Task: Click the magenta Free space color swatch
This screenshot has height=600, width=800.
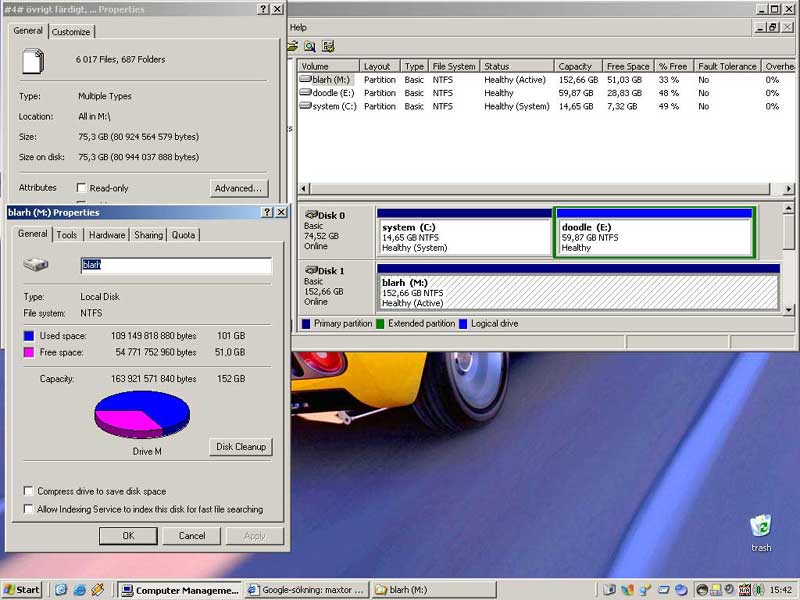Action: 29,352
